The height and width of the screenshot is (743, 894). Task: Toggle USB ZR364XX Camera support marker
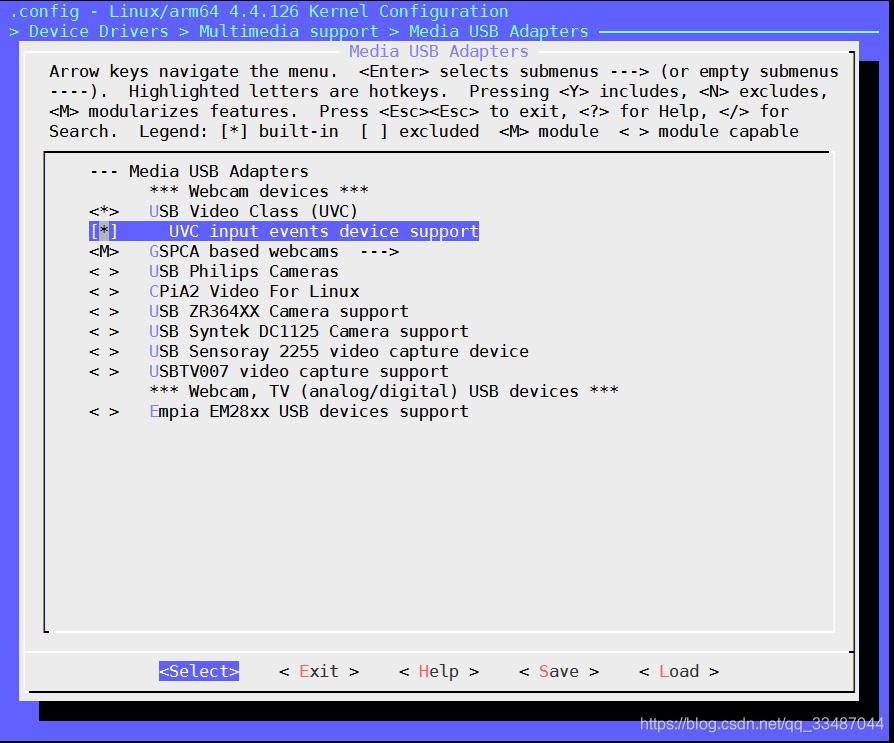[x=104, y=311]
